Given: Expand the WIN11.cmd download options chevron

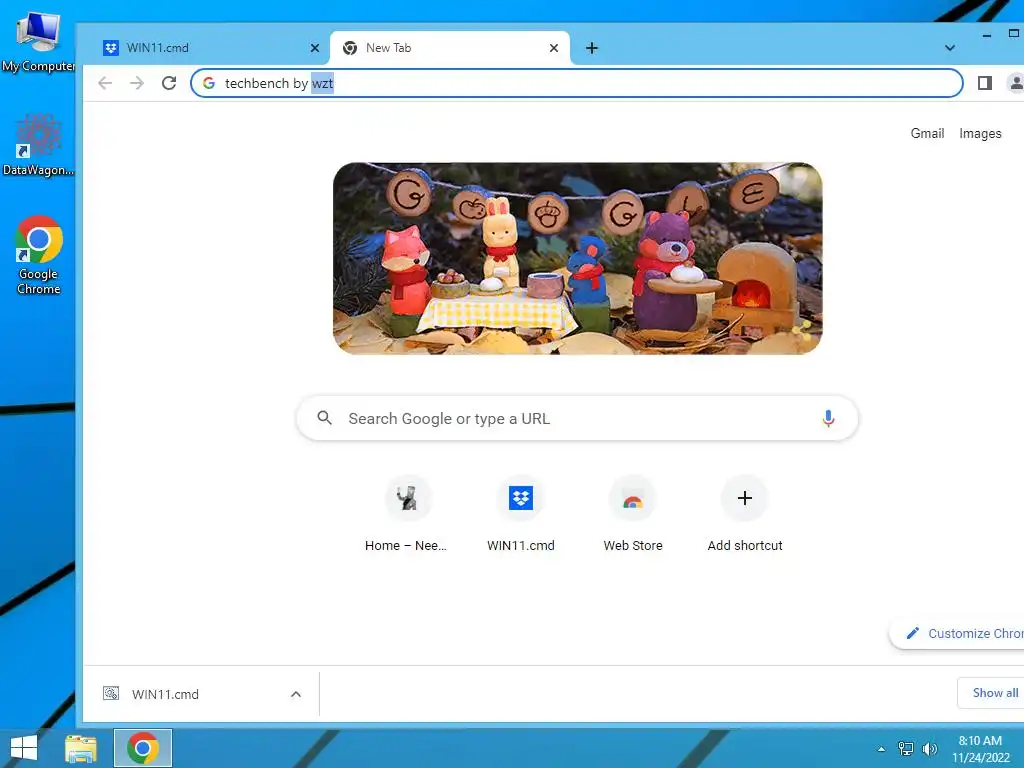Looking at the screenshot, I should pos(296,694).
